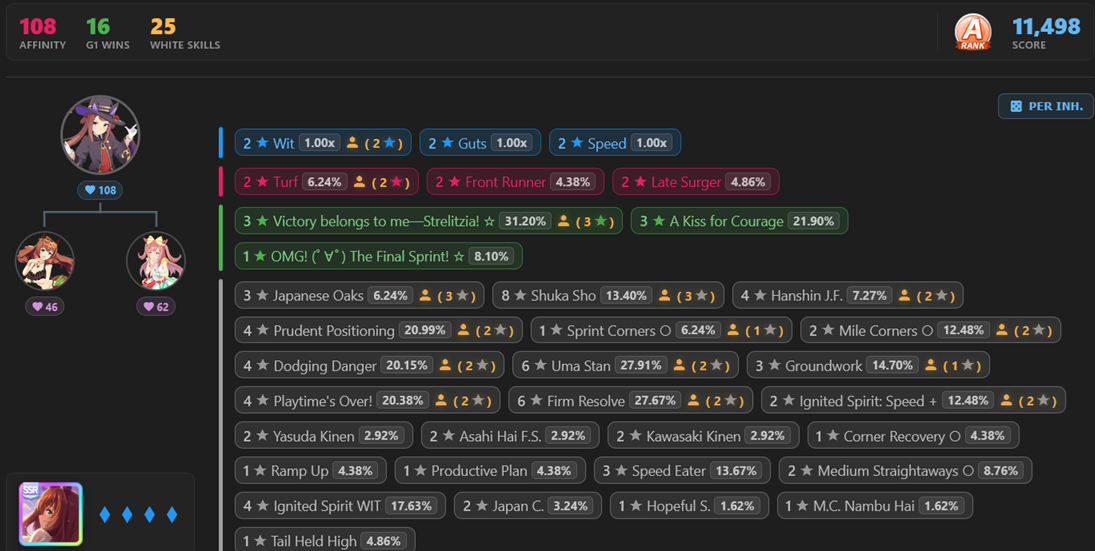Click the last blue diamond beside SSR card
The width and height of the screenshot is (1095, 551).
click(x=172, y=515)
